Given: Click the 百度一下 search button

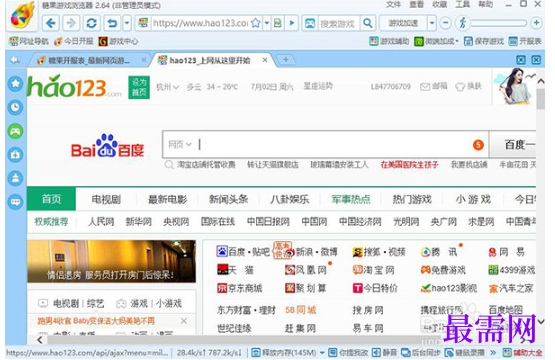Looking at the screenshot, I should tap(513, 144).
